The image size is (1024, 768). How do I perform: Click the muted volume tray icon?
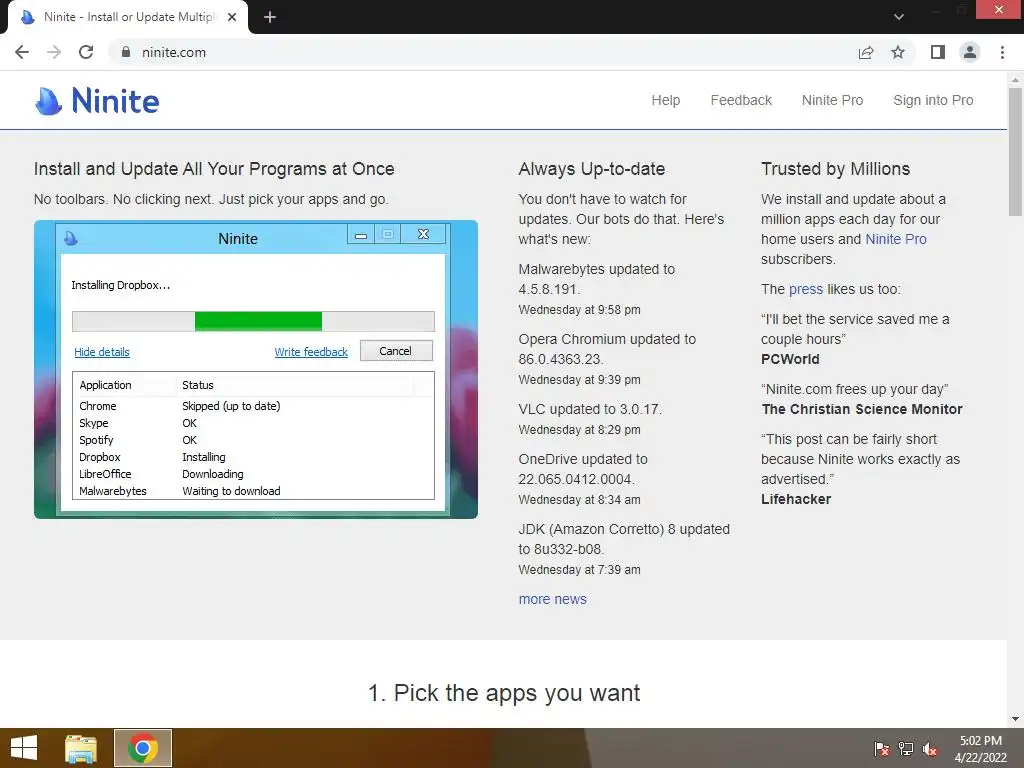point(930,748)
